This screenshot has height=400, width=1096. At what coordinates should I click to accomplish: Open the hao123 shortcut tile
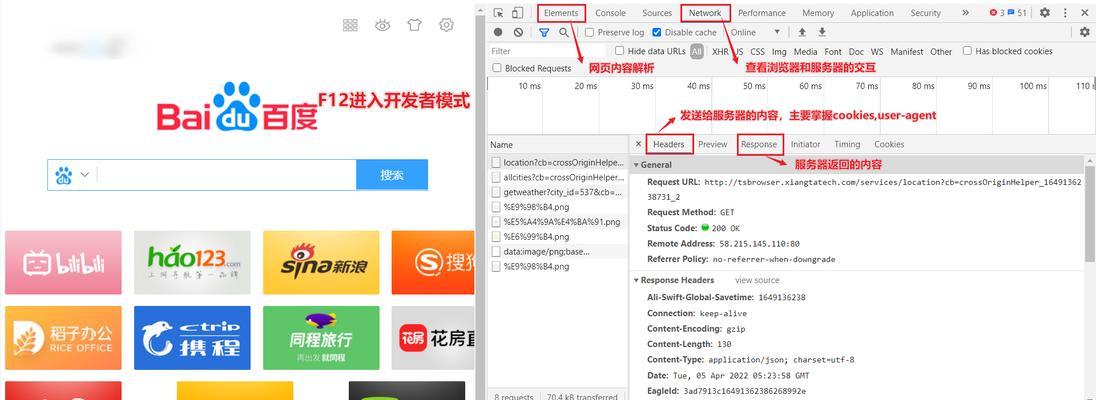tap(192, 263)
